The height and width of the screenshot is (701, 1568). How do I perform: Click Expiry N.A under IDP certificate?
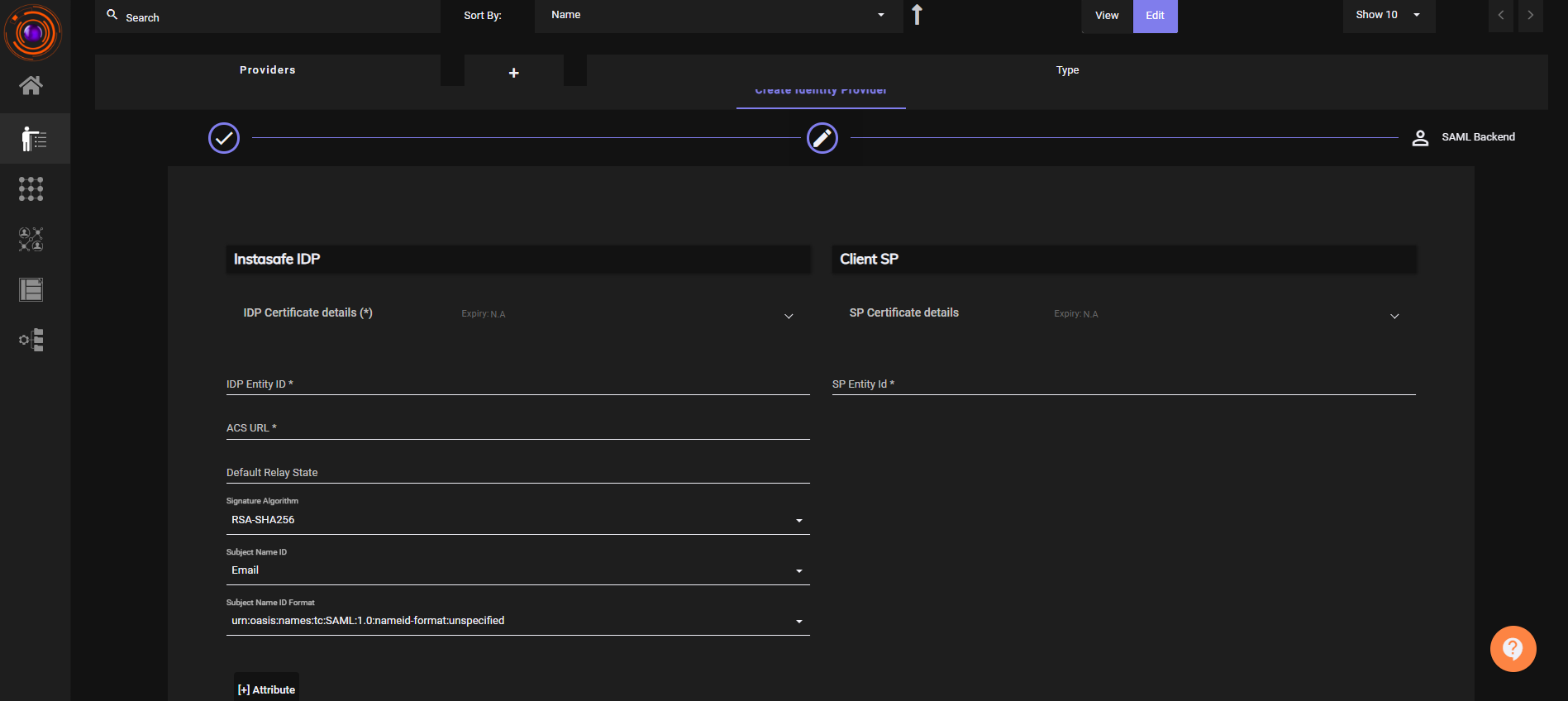click(x=484, y=314)
